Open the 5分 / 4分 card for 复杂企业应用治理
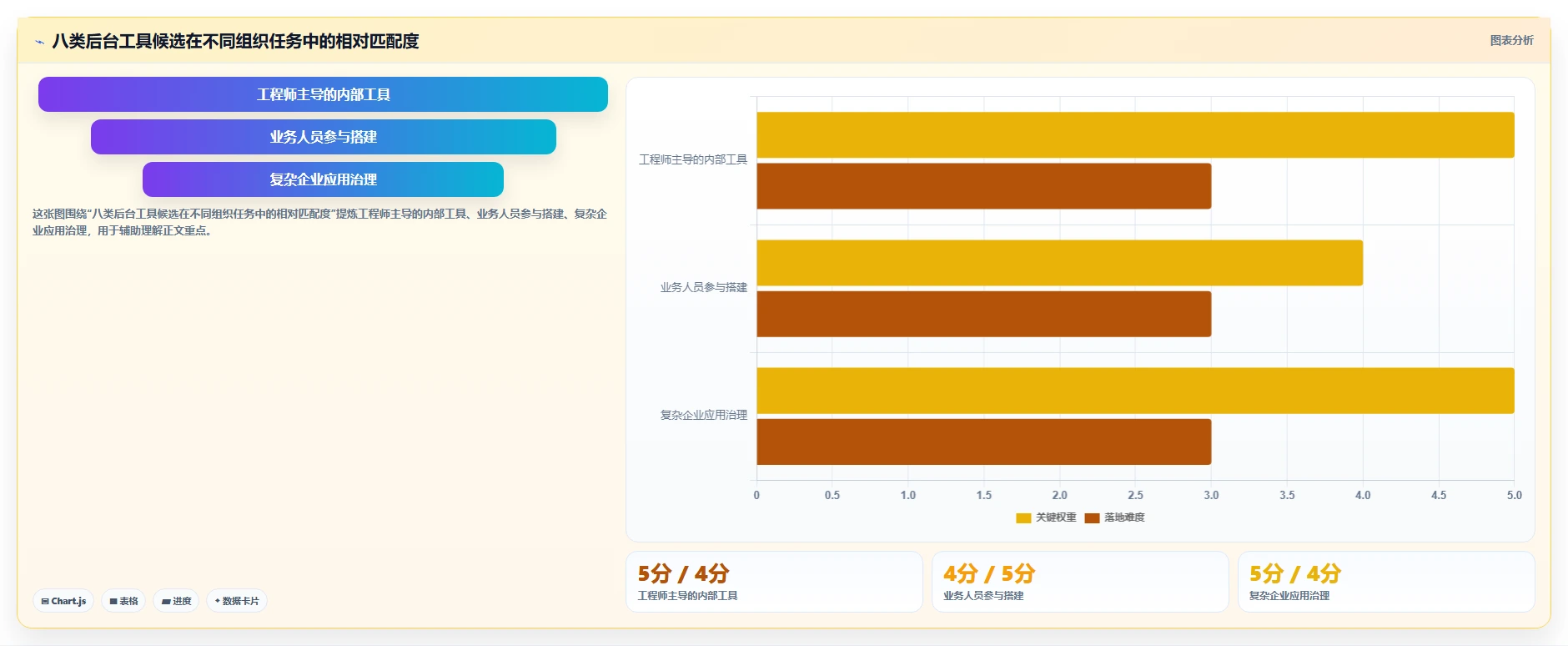This screenshot has height=646, width=1568. point(1386,582)
